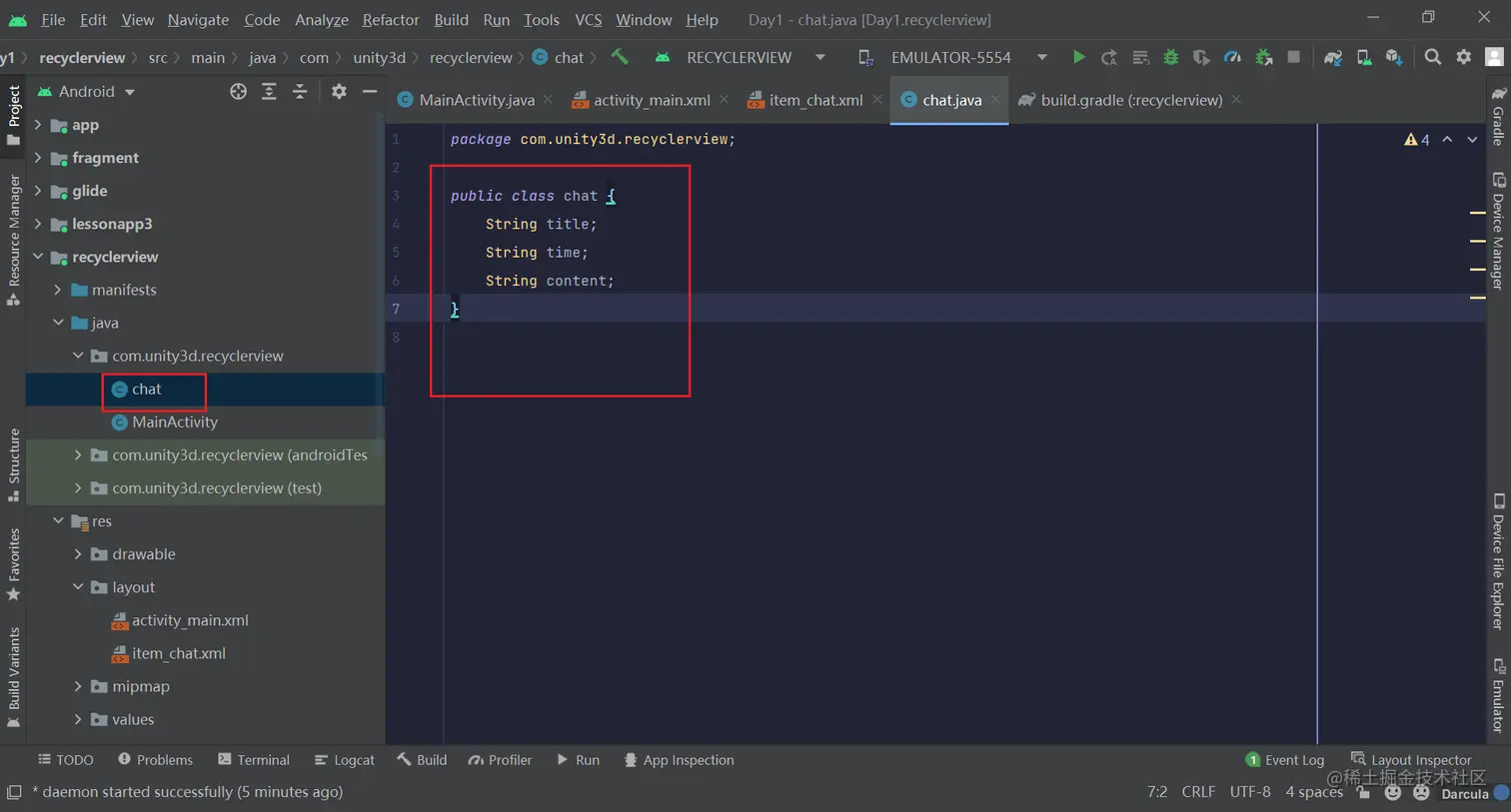The width and height of the screenshot is (1511, 812).
Task: Open the Android project view dropdown
Action: click(86, 91)
